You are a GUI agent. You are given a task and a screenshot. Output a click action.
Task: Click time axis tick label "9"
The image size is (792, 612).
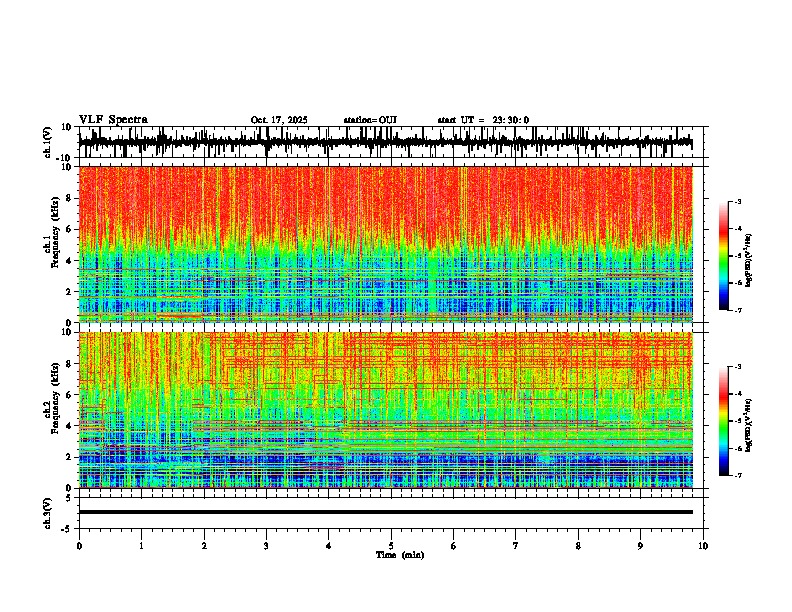point(640,546)
